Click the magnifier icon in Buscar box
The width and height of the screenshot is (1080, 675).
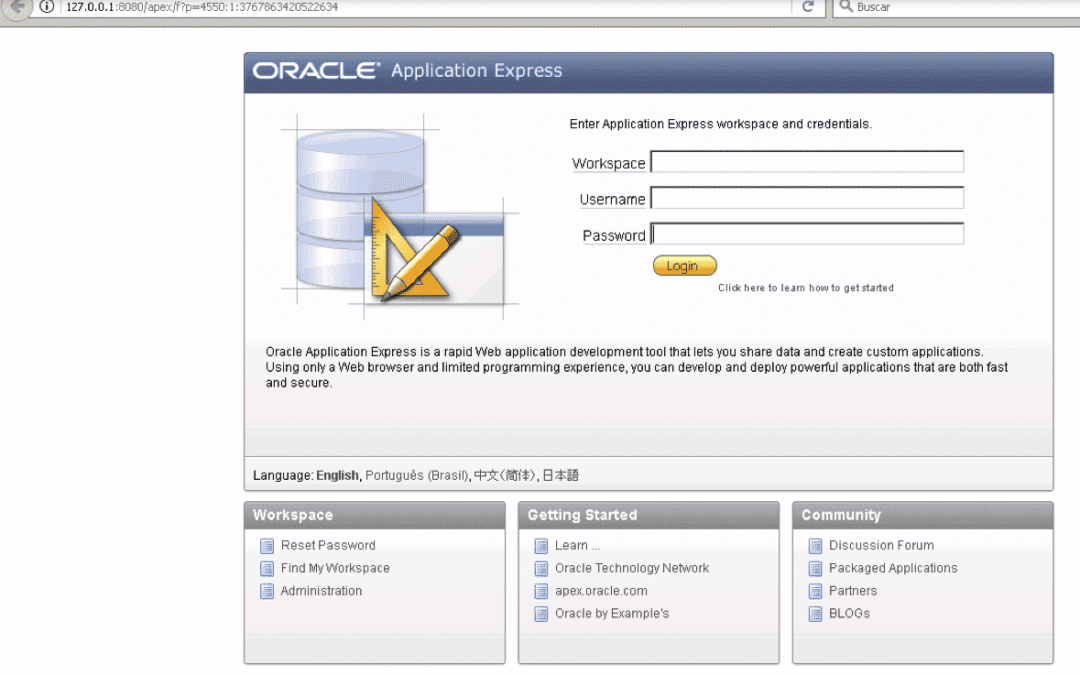point(846,7)
